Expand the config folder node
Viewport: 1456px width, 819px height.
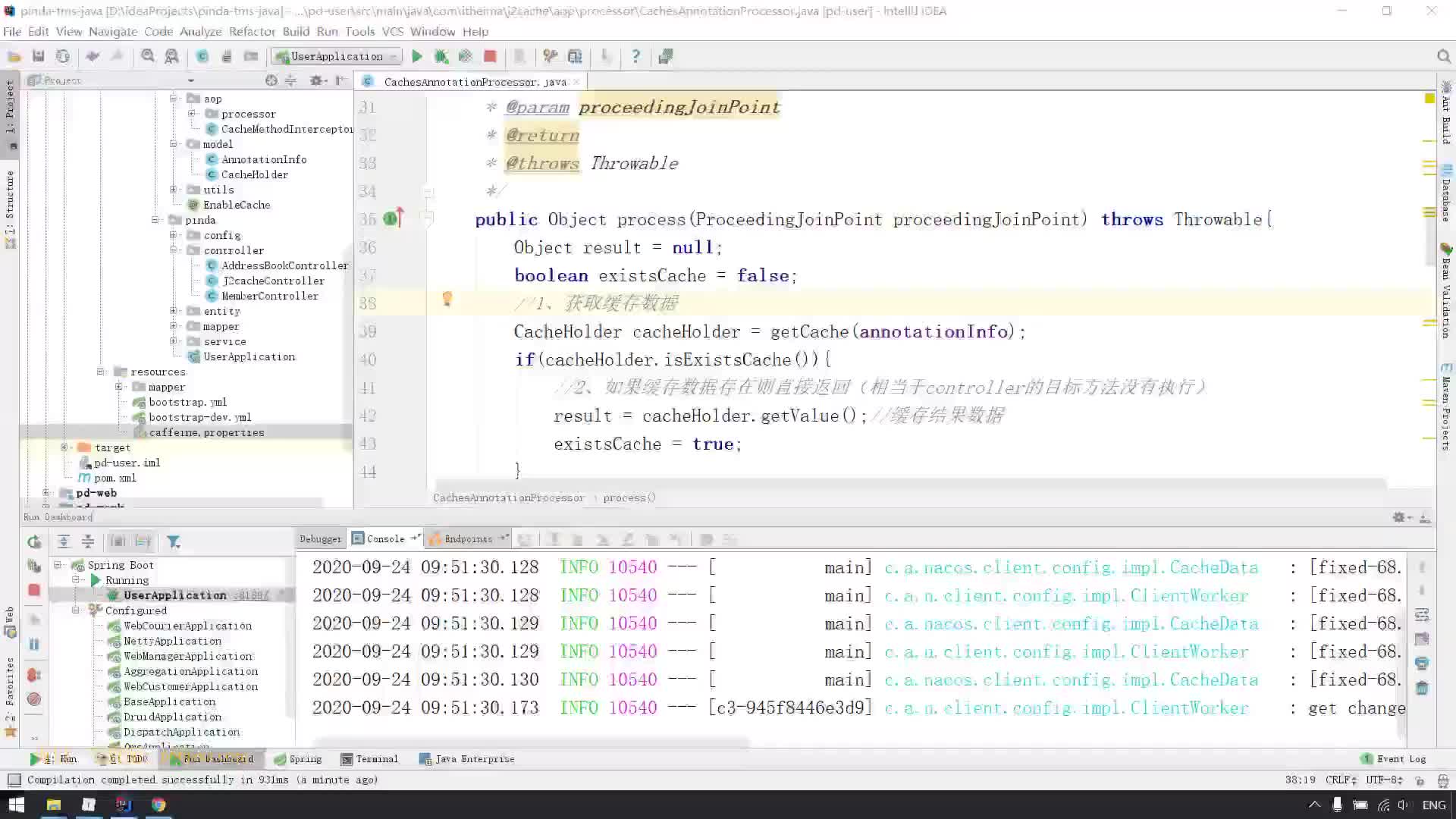click(174, 235)
